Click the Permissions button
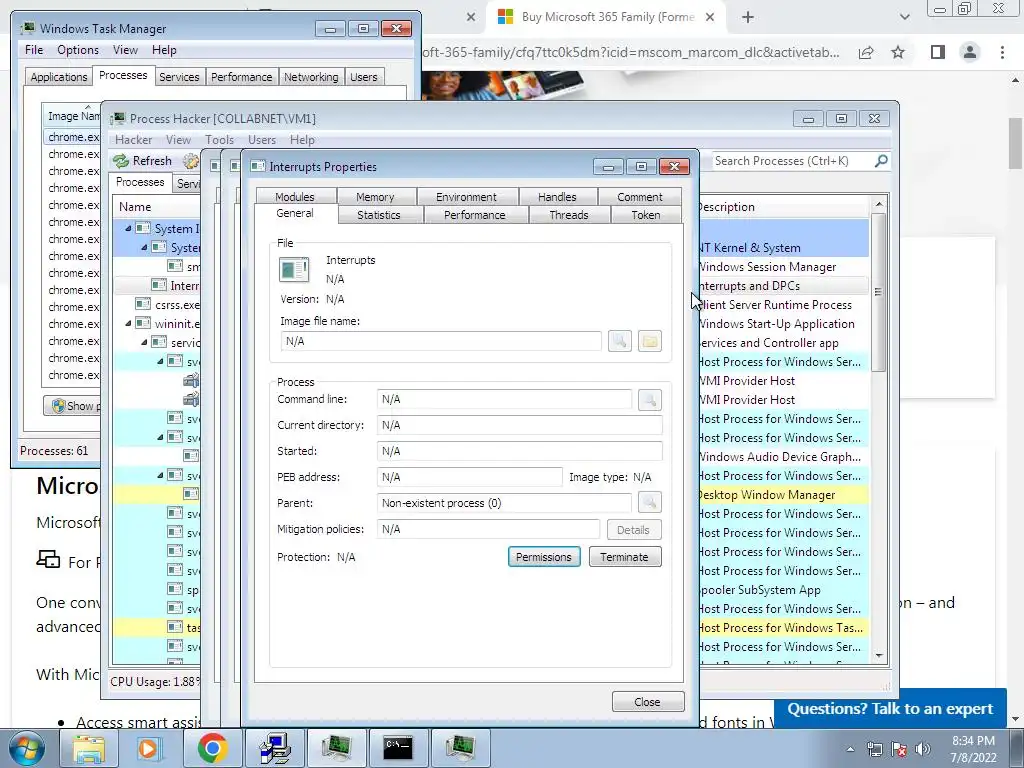The image size is (1024, 768). pos(544,557)
